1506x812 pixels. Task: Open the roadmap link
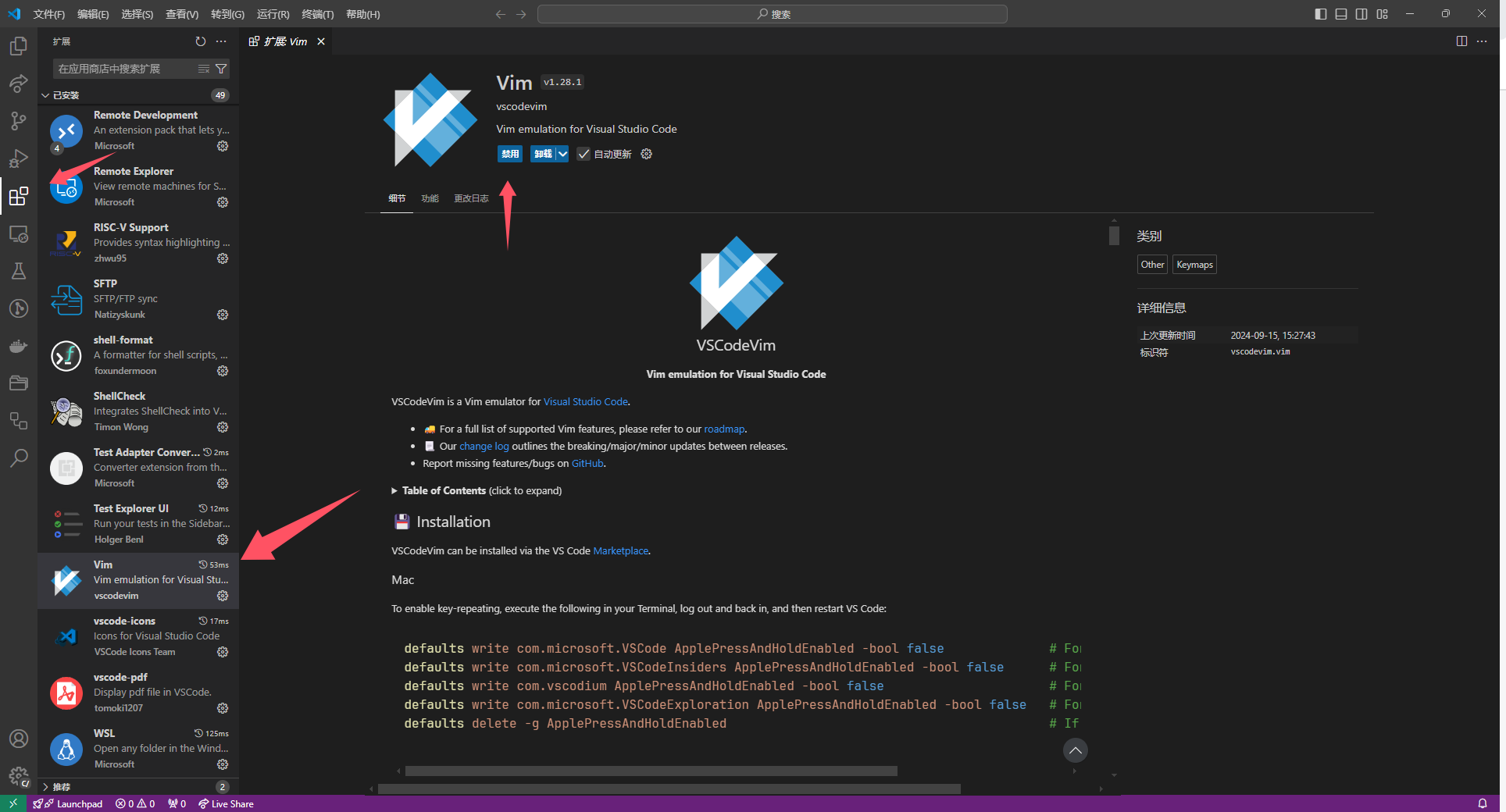(724, 429)
